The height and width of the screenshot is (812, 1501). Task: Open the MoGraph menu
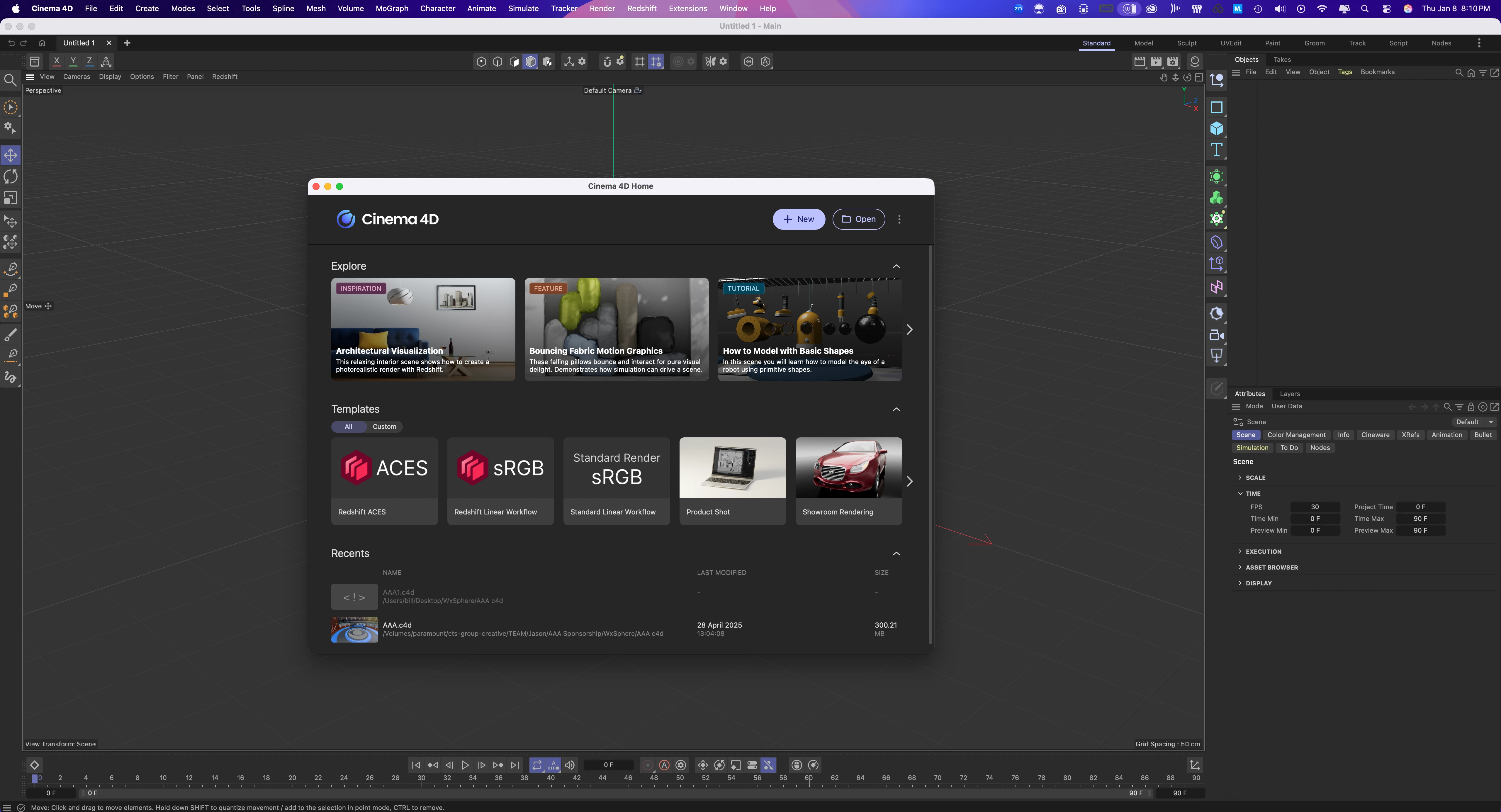click(x=392, y=9)
